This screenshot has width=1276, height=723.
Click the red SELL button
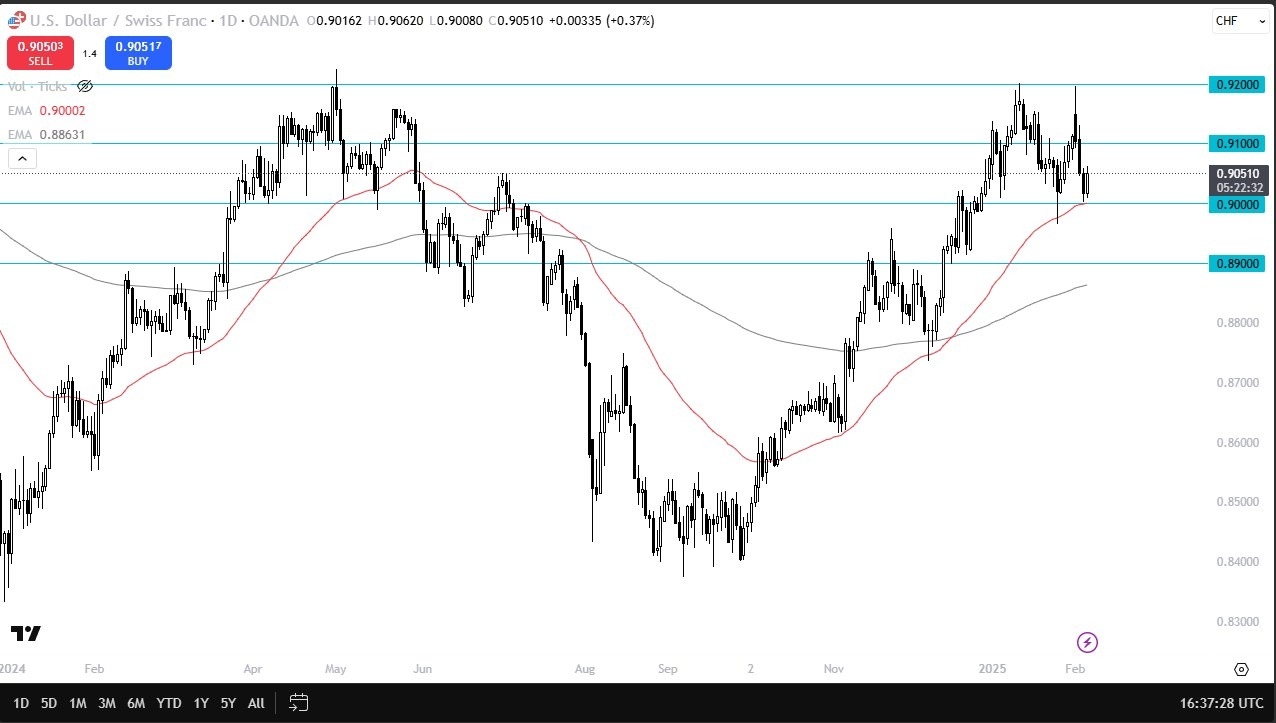click(x=40, y=53)
